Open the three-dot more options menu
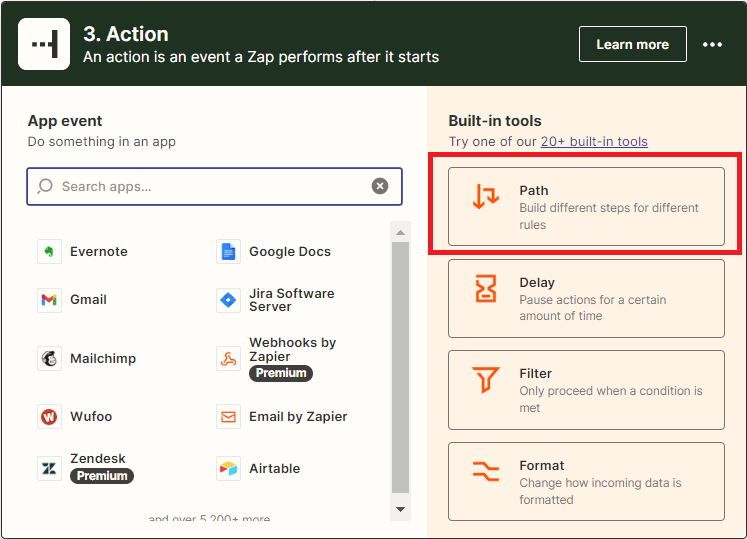Viewport: 747px width, 539px height. tap(712, 44)
